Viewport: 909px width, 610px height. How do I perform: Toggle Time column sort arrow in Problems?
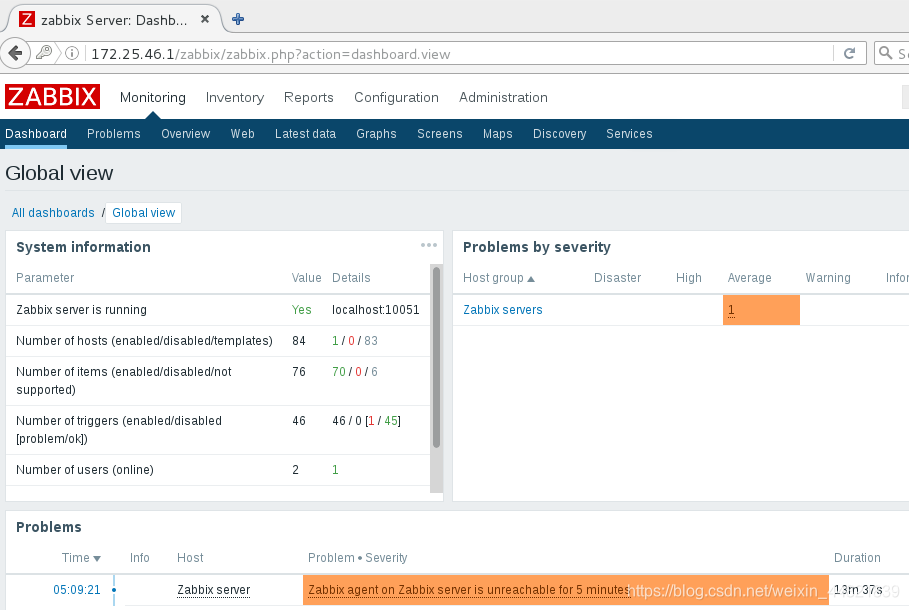[x=97, y=558]
